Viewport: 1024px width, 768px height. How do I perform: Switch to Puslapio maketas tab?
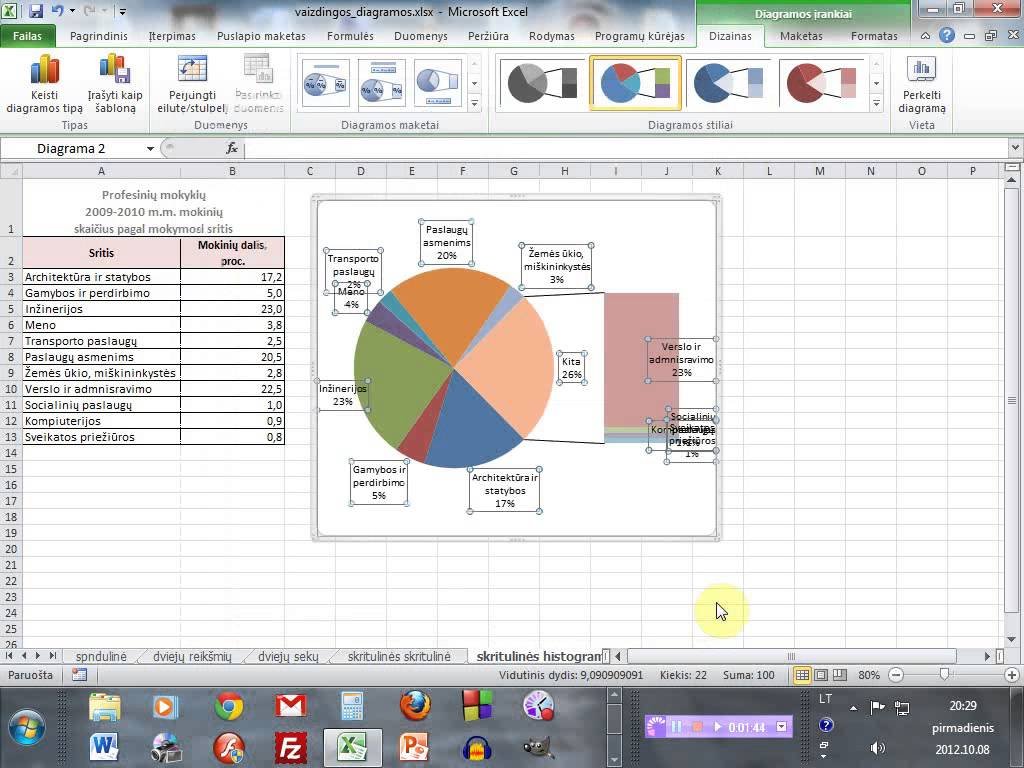(261, 36)
